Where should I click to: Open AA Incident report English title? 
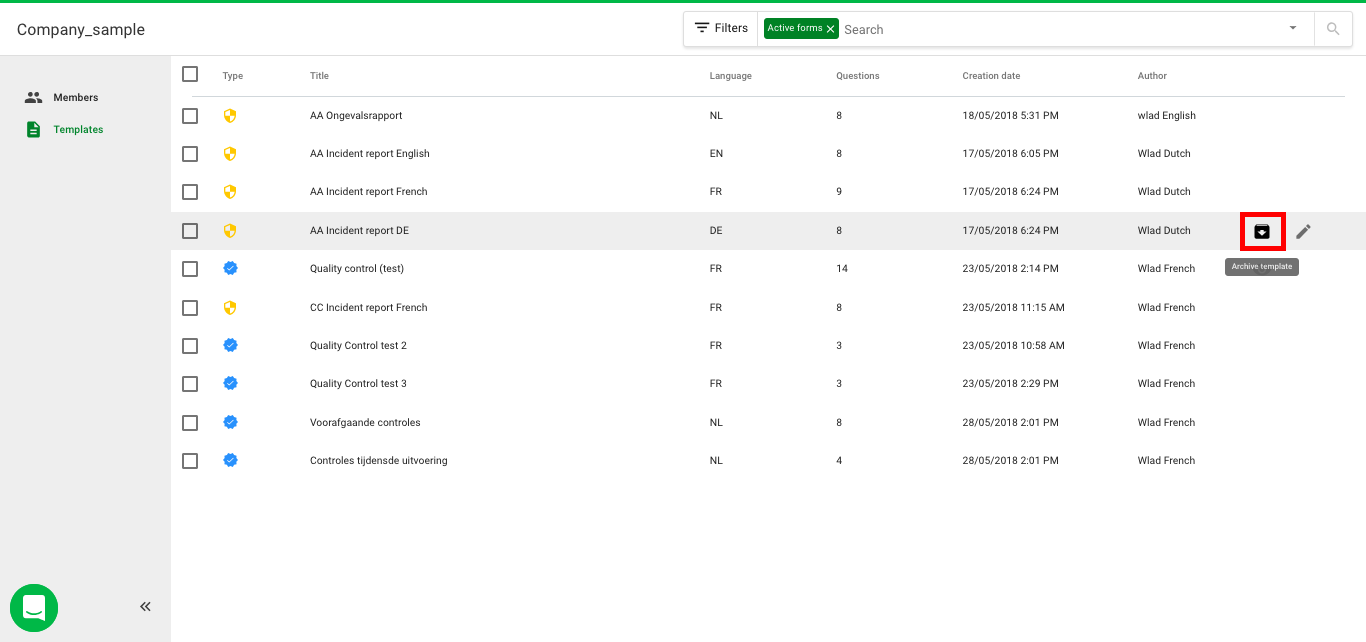(x=370, y=154)
